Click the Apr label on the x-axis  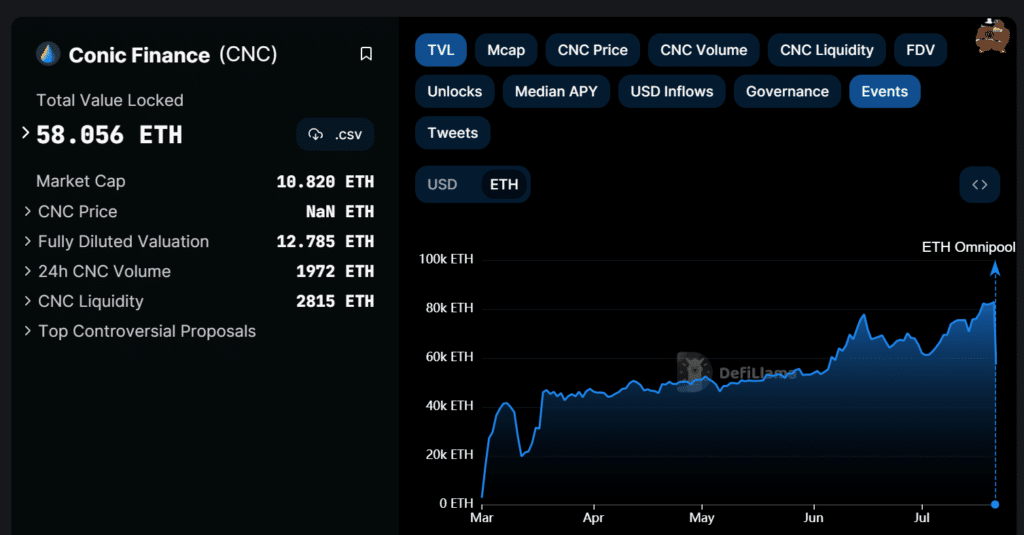coord(593,518)
